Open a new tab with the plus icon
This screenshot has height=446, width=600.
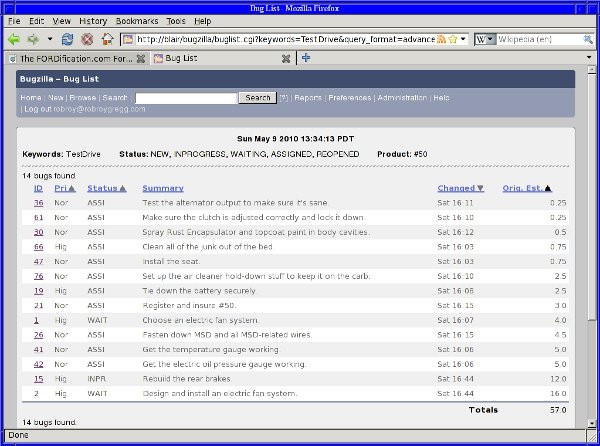click(x=306, y=58)
